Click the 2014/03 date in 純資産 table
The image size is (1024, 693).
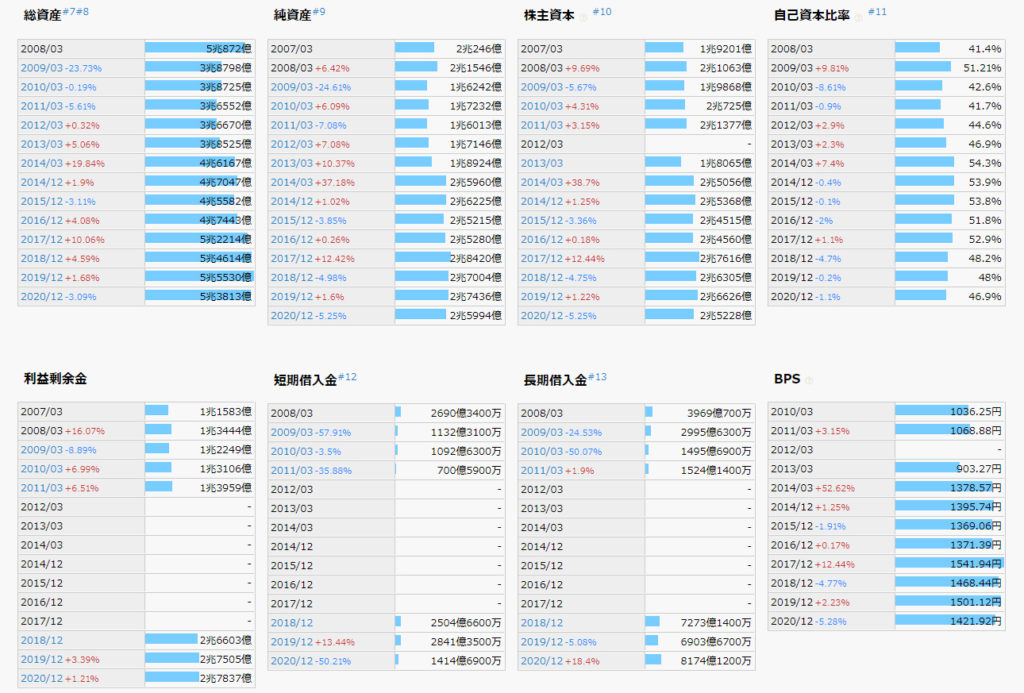pos(291,183)
